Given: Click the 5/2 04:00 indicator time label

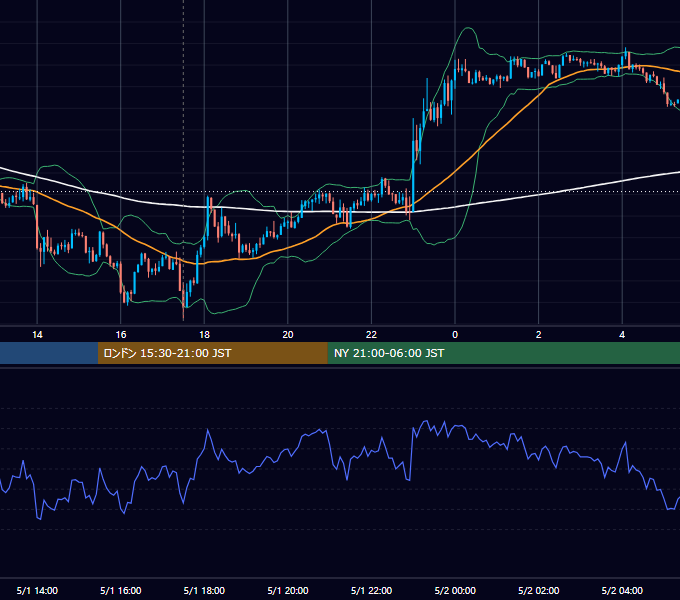Looking at the screenshot, I should coord(622,590).
